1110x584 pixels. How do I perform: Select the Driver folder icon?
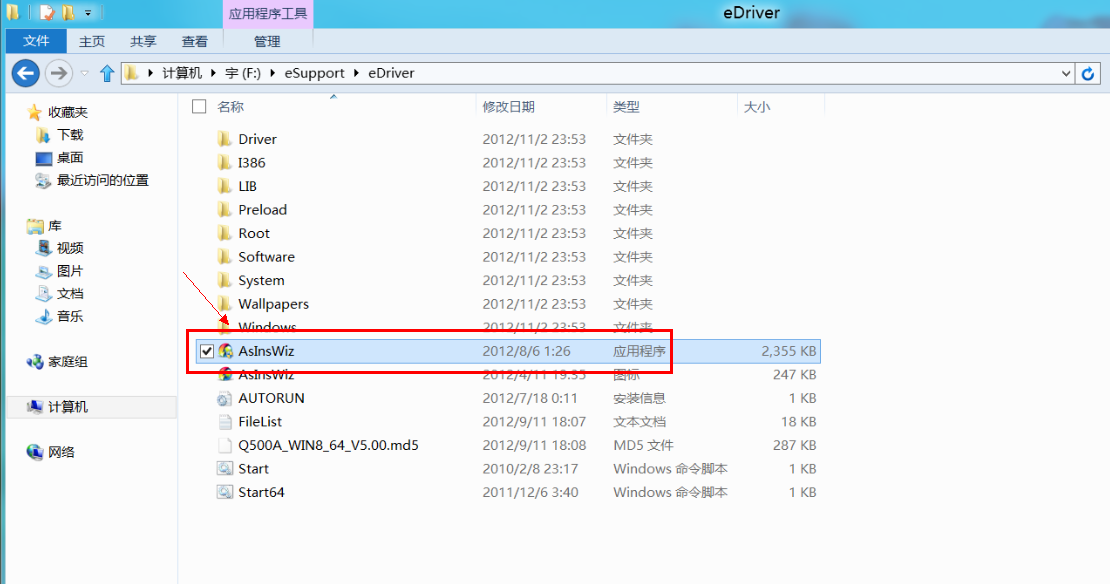pyautogui.click(x=224, y=139)
